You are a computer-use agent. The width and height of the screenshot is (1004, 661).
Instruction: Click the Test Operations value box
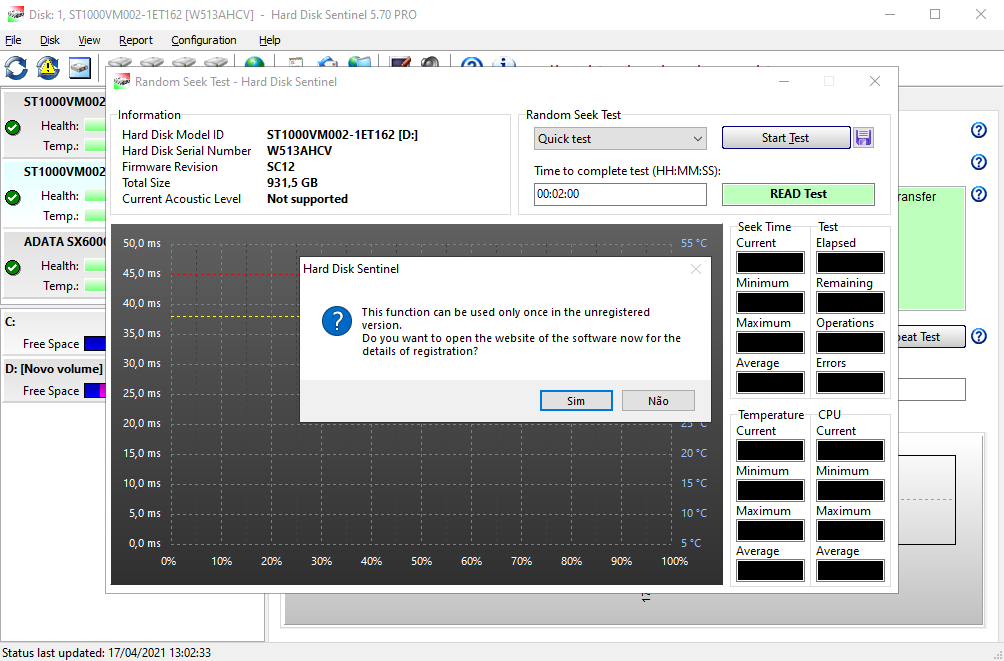(850, 343)
